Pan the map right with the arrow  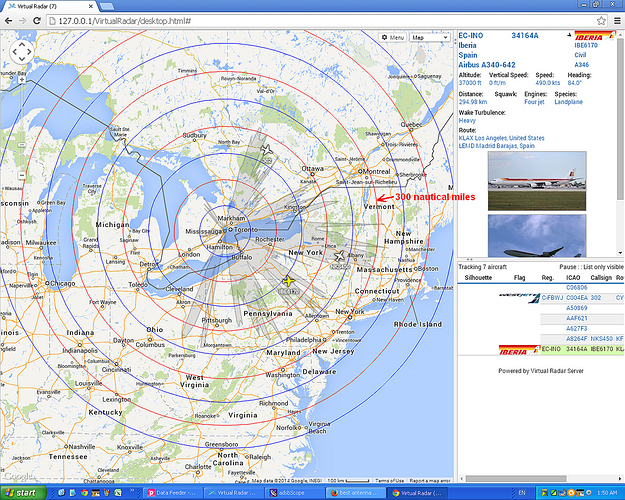click(x=29, y=52)
